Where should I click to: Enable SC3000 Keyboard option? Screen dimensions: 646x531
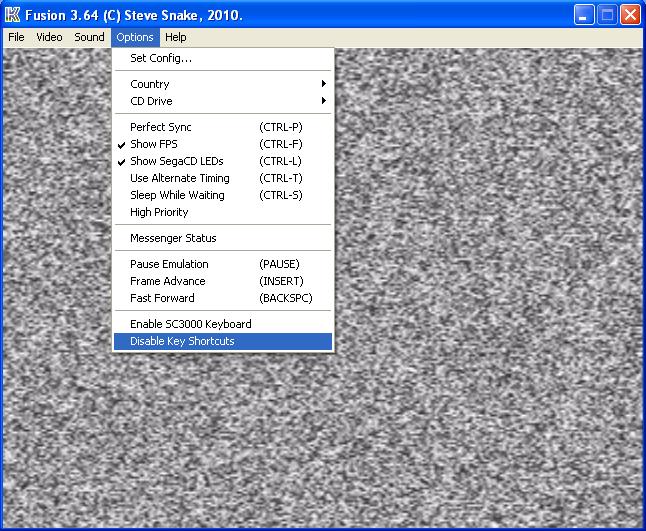coord(223,324)
